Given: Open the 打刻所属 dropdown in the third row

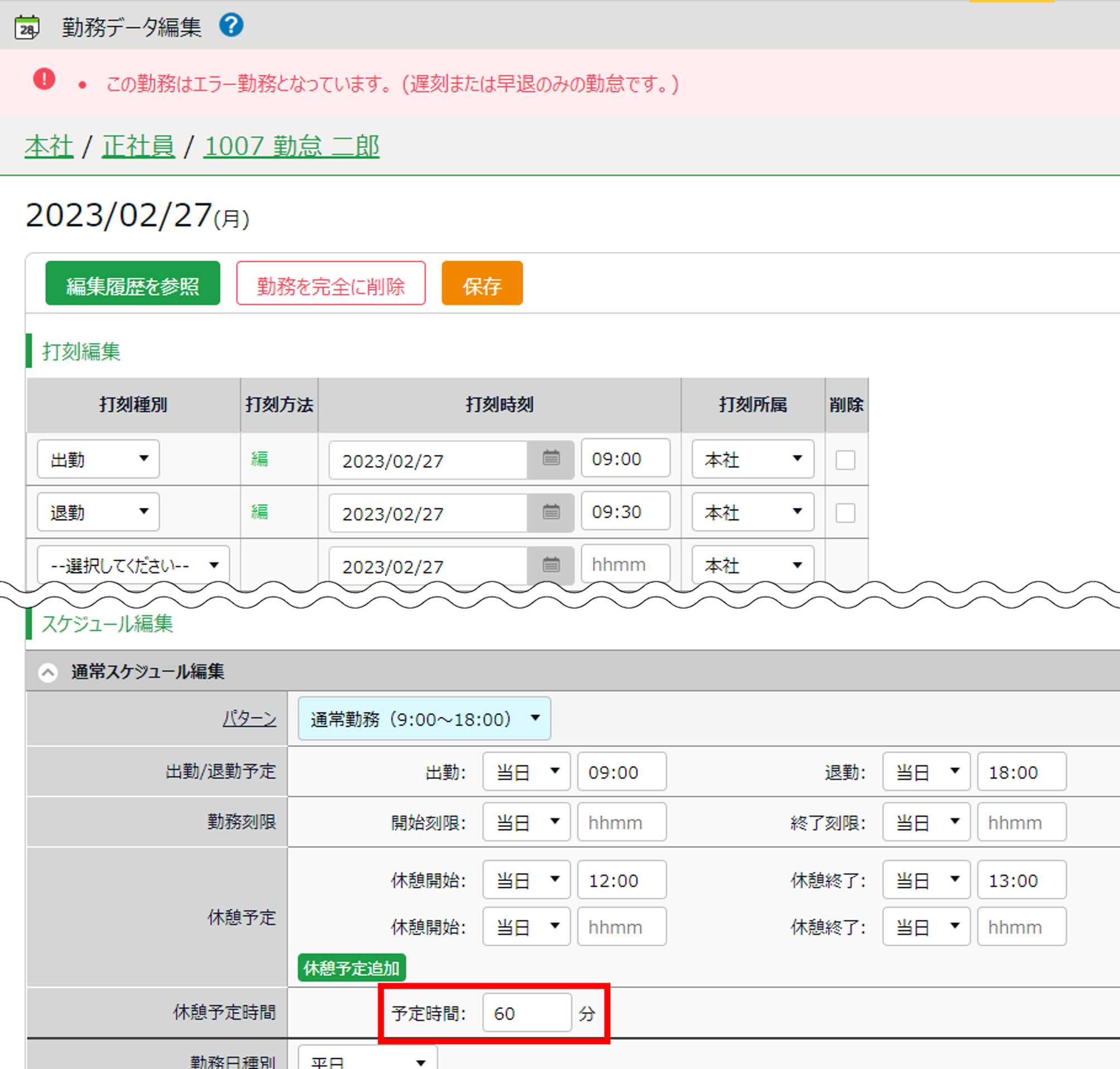Looking at the screenshot, I should pyautogui.click(x=752, y=565).
